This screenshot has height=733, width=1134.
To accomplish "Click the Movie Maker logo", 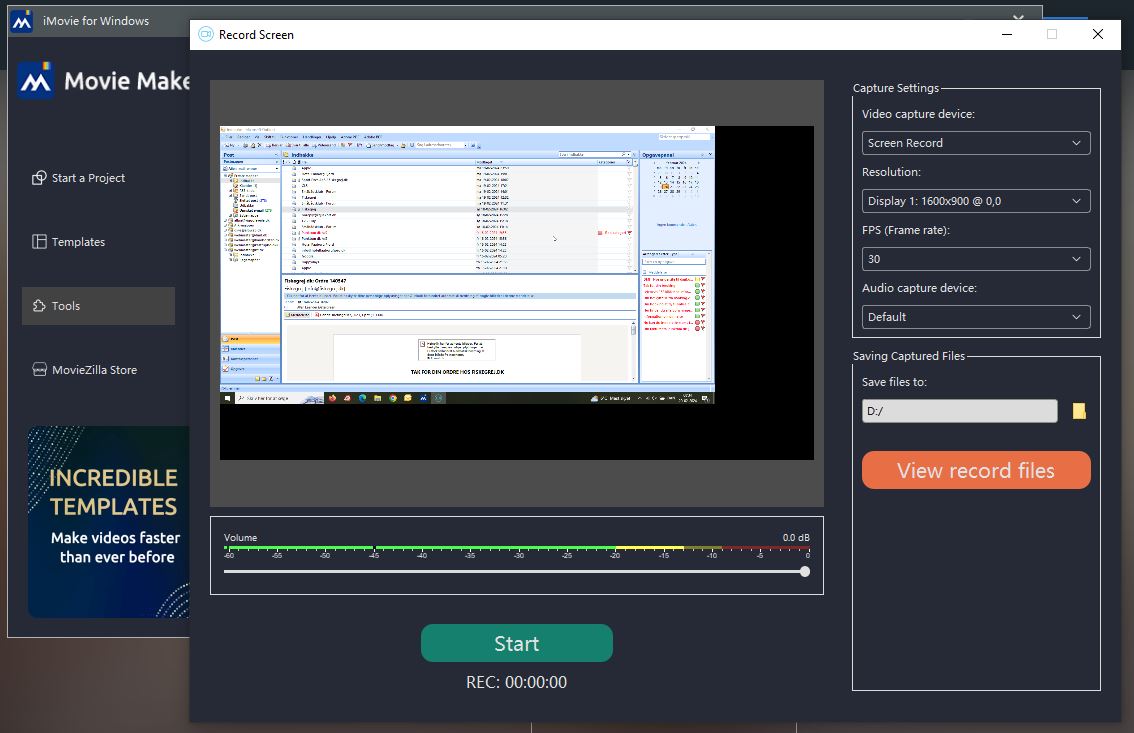I will pos(36,81).
